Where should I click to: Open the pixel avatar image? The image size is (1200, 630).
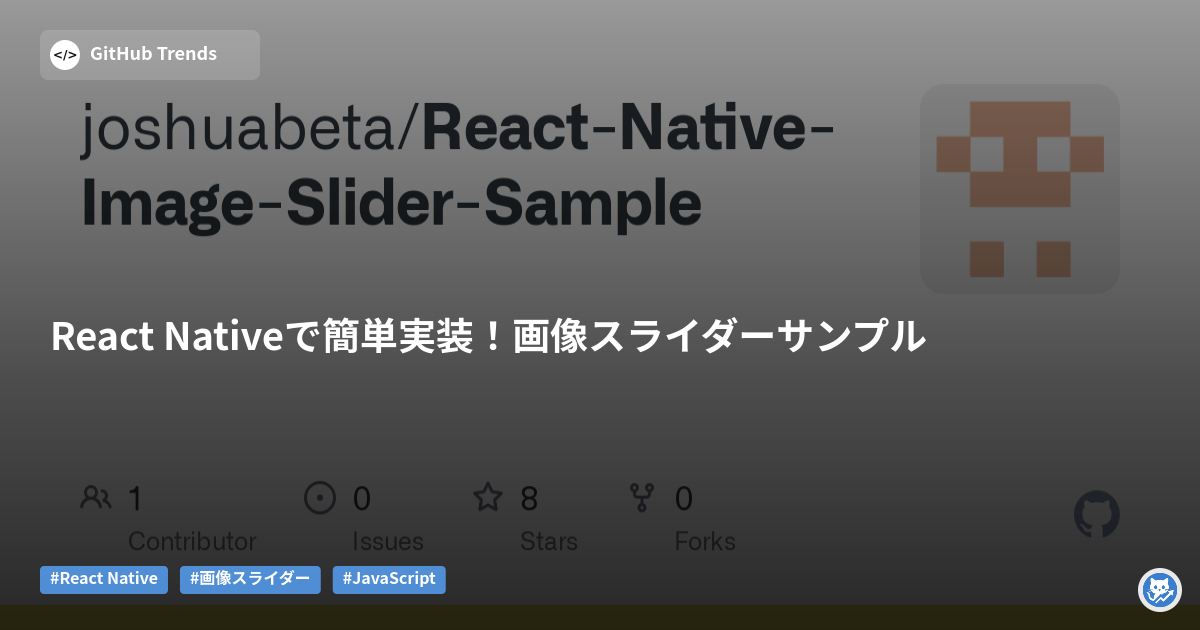click(x=1019, y=188)
